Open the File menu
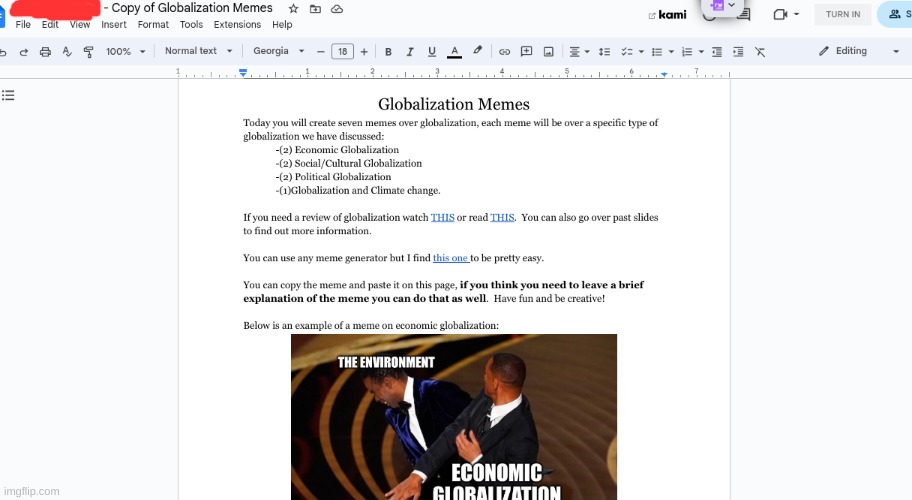Image resolution: width=912 pixels, height=500 pixels. [23, 24]
